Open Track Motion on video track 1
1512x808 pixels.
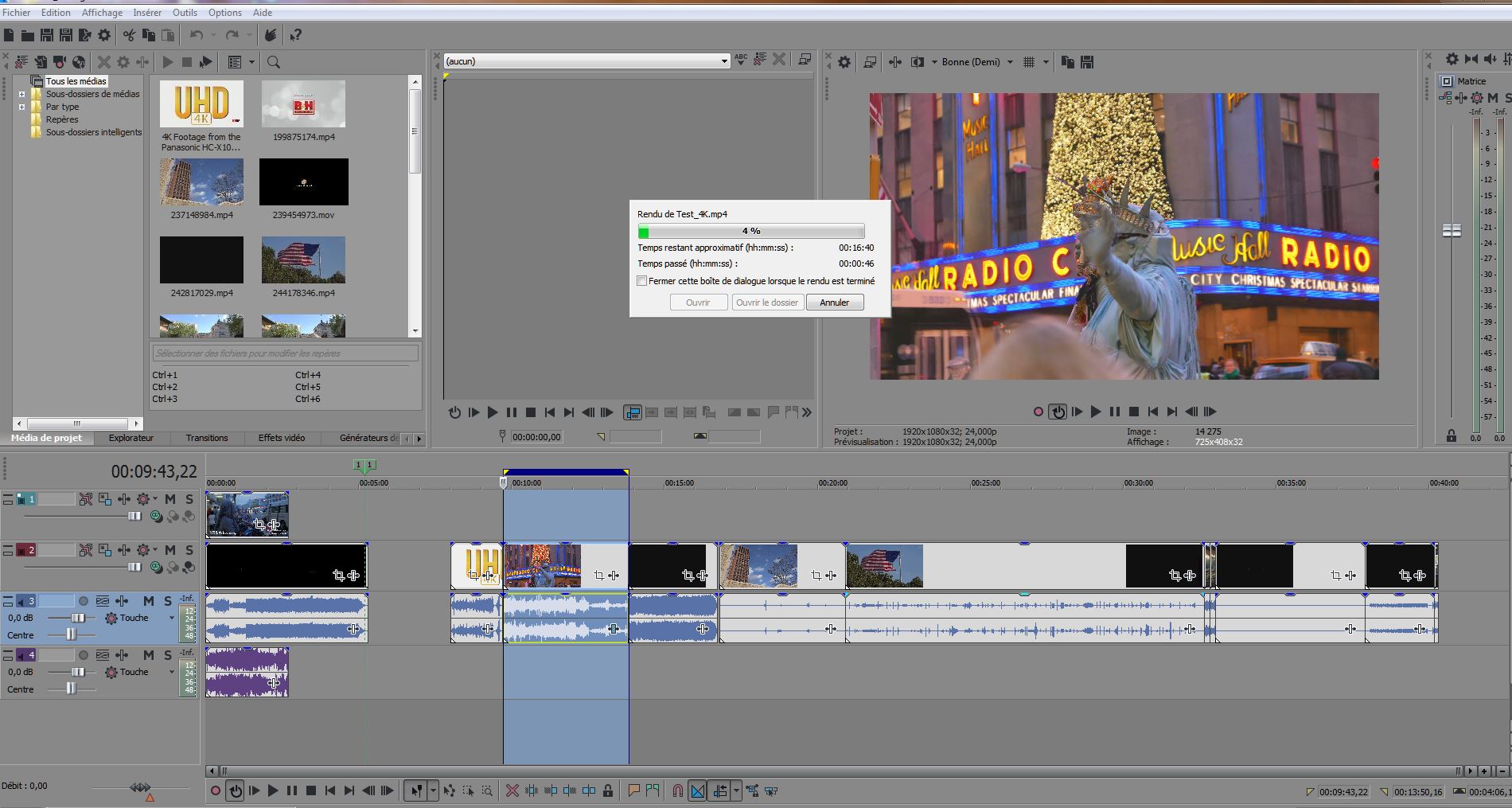point(105,499)
